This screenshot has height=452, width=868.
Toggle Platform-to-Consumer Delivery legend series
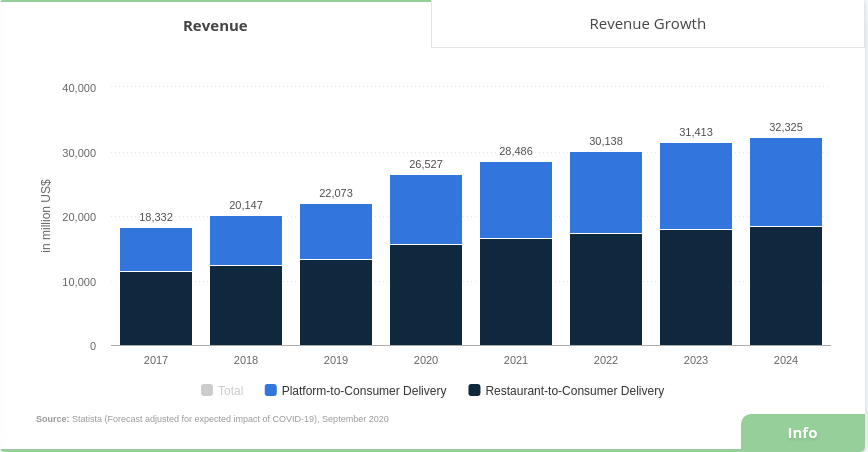click(355, 391)
